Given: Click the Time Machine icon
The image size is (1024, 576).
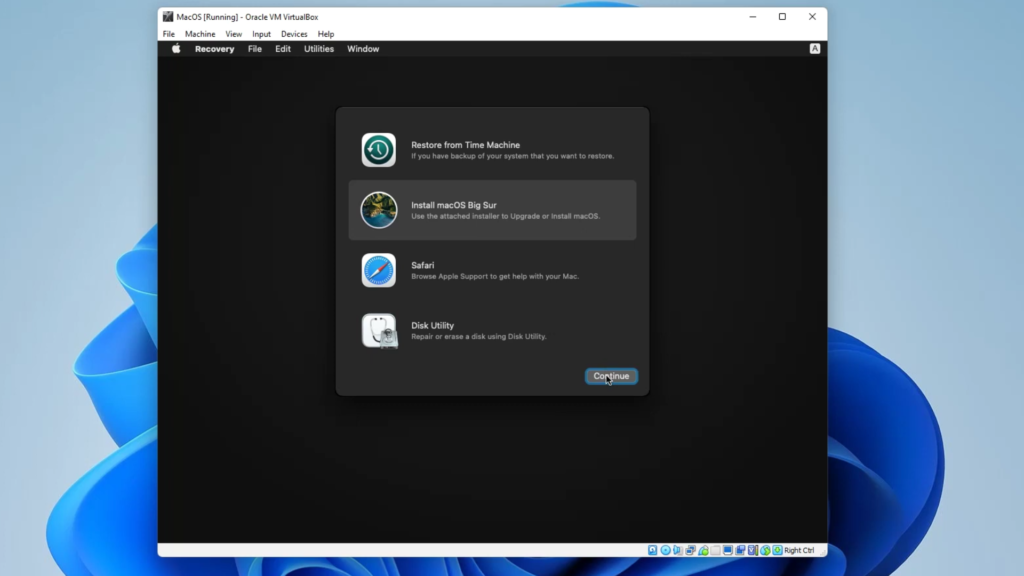Looking at the screenshot, I should click(x=379, y=150).
